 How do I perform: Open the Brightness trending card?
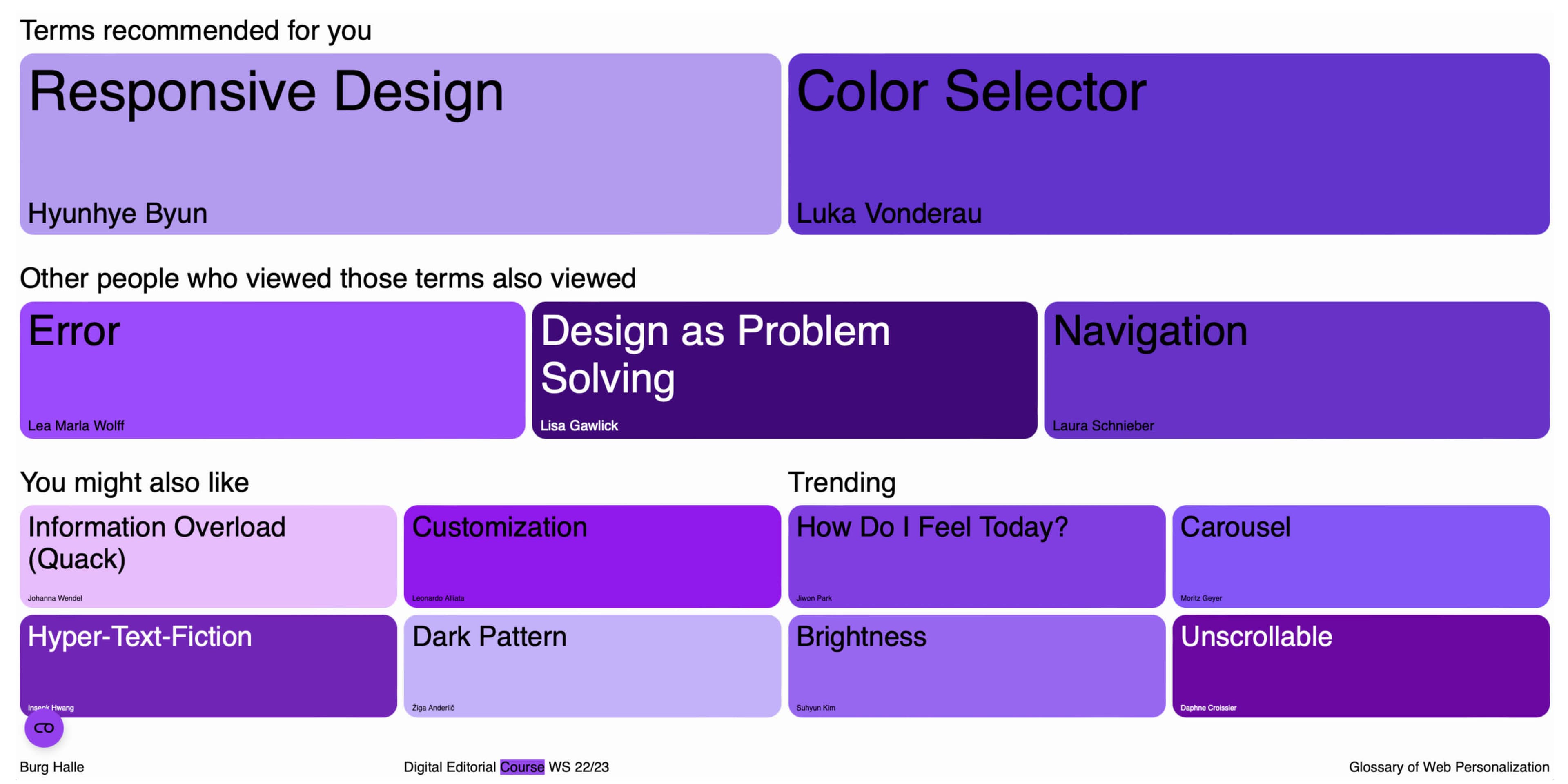click(x=976, y=665)
